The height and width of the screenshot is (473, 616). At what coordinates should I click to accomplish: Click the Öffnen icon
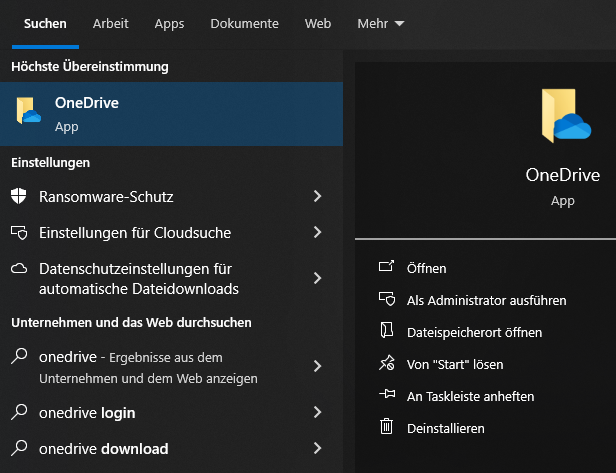[386, 266]
